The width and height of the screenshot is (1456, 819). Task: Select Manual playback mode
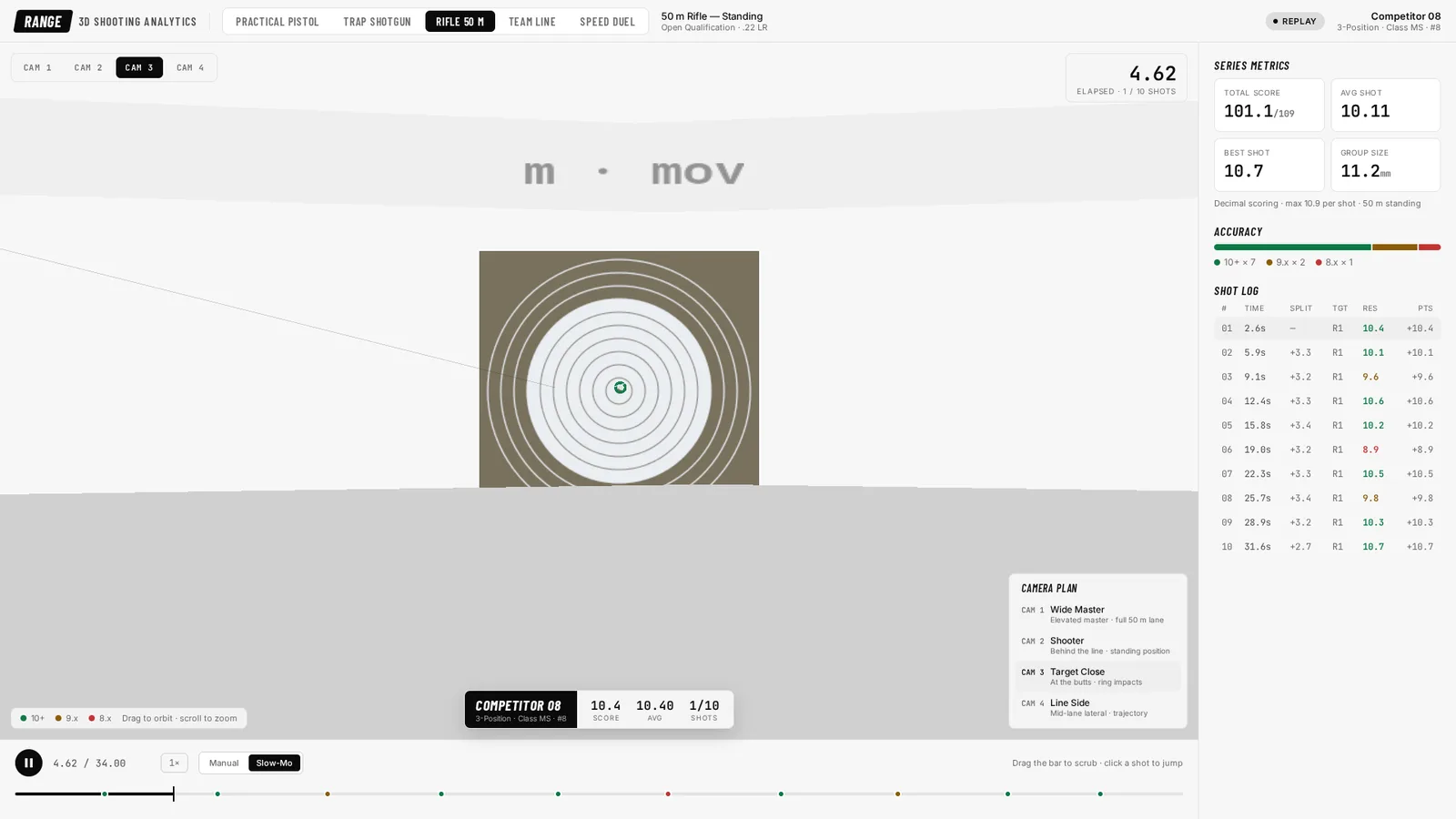tap(224, 763)
